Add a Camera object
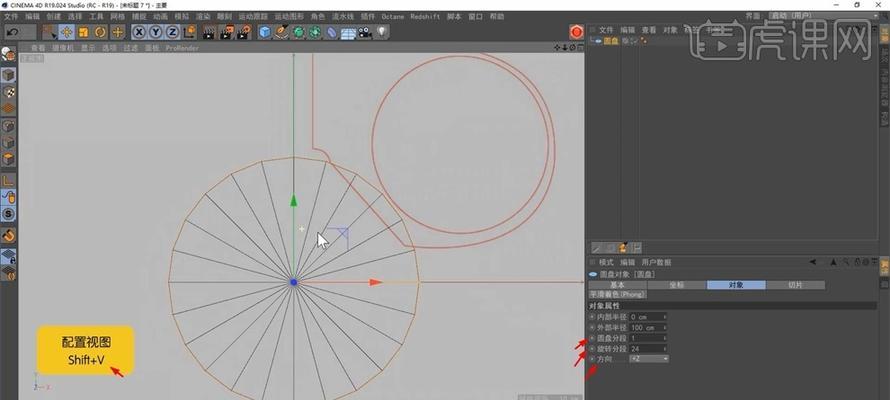 364,32
